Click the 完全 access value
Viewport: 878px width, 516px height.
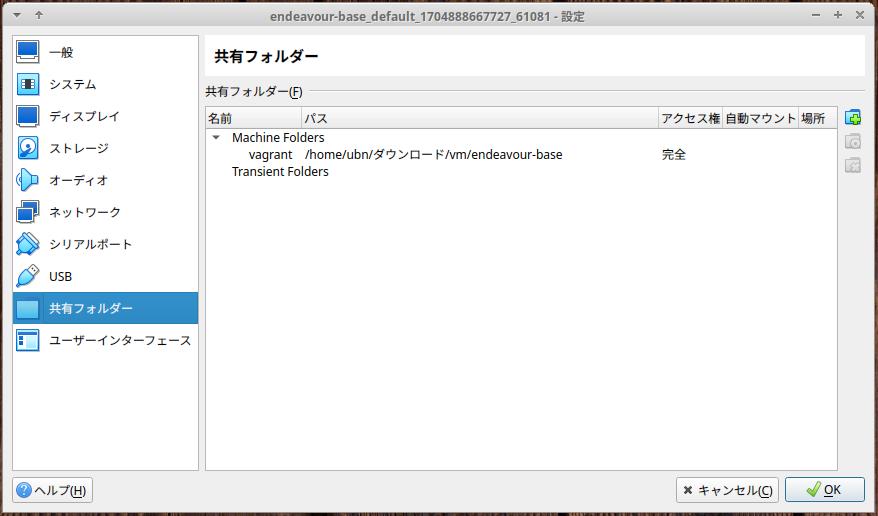tap(674, 154)
